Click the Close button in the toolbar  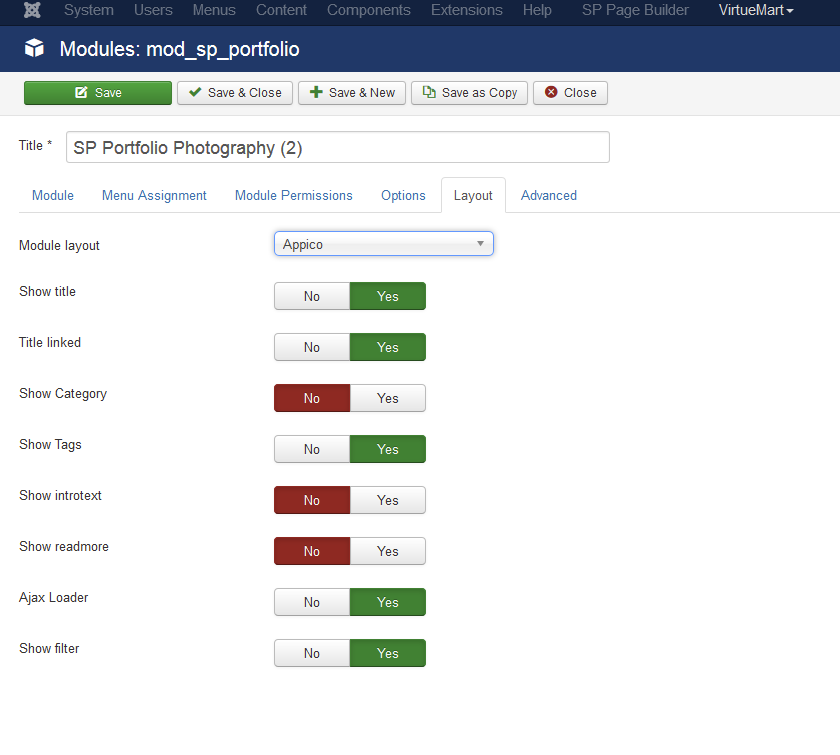[x=570, y=93]
